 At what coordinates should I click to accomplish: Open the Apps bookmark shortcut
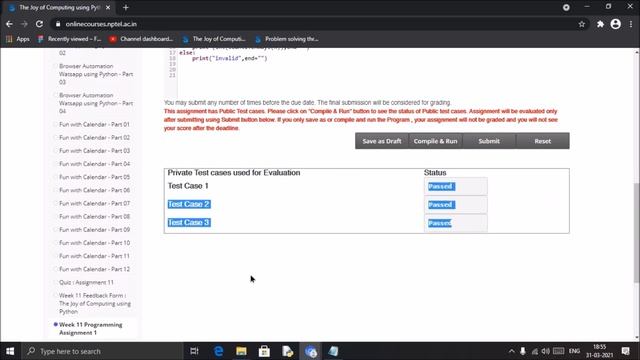tap(18, 39)
